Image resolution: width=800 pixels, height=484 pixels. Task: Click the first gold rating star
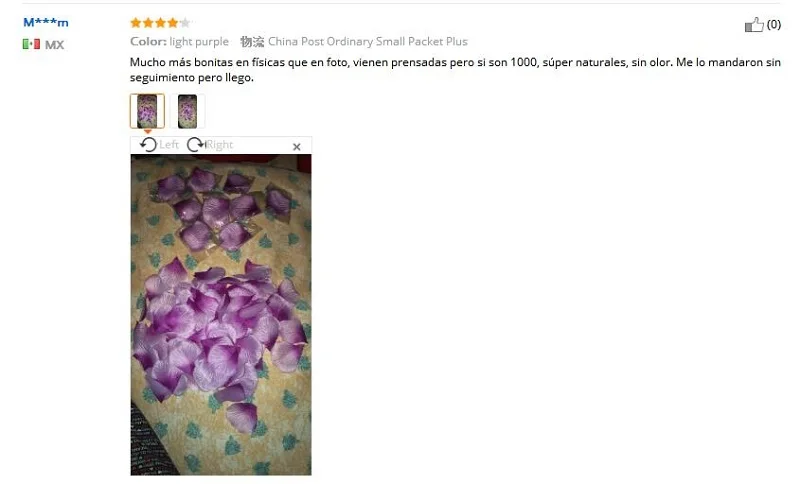(136, 22)
